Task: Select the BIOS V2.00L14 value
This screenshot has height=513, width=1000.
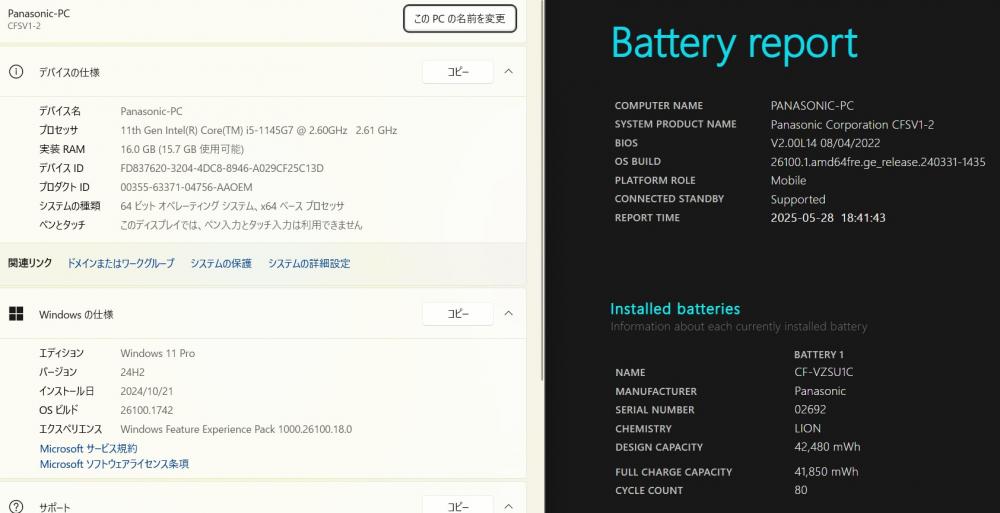Action: tap(825, 144)
